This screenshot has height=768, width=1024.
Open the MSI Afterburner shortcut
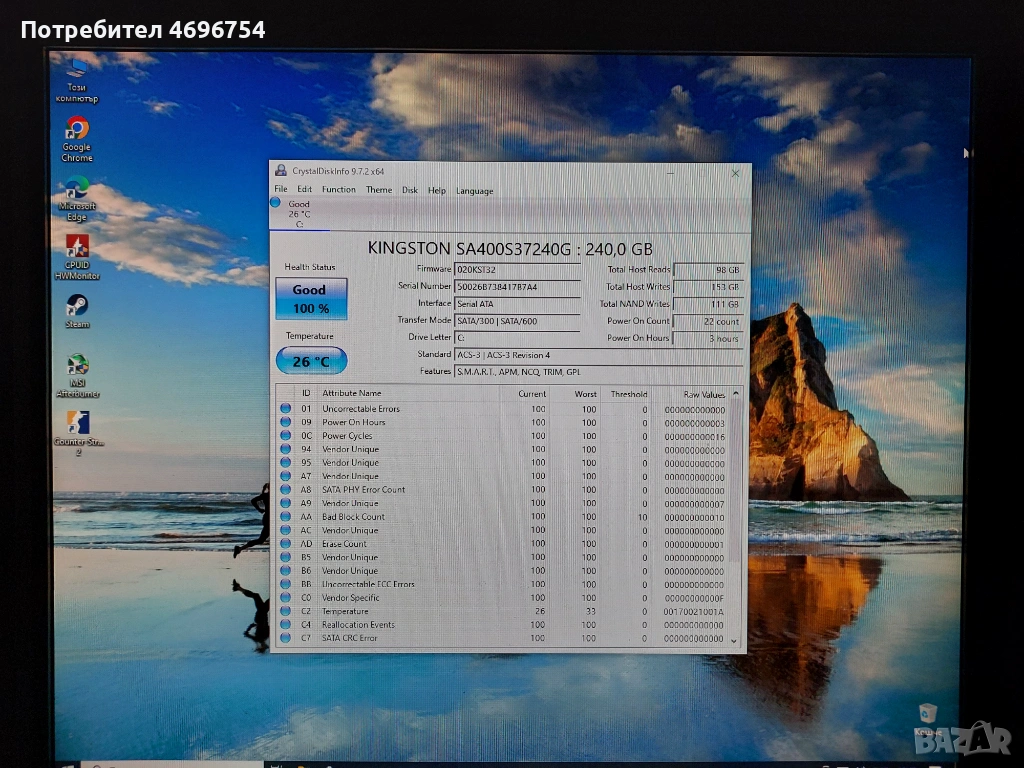click(x=77, y=365)
